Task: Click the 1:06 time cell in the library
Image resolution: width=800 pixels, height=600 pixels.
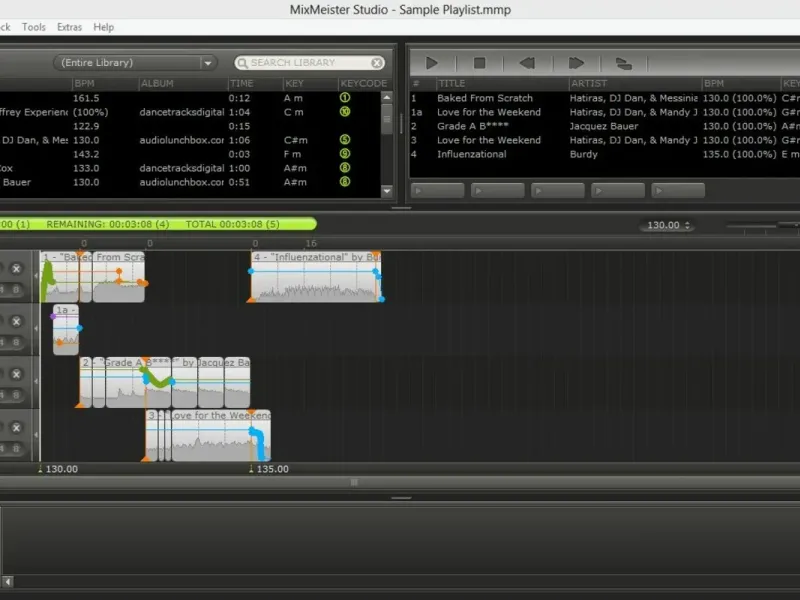Action: pos(239,140)
